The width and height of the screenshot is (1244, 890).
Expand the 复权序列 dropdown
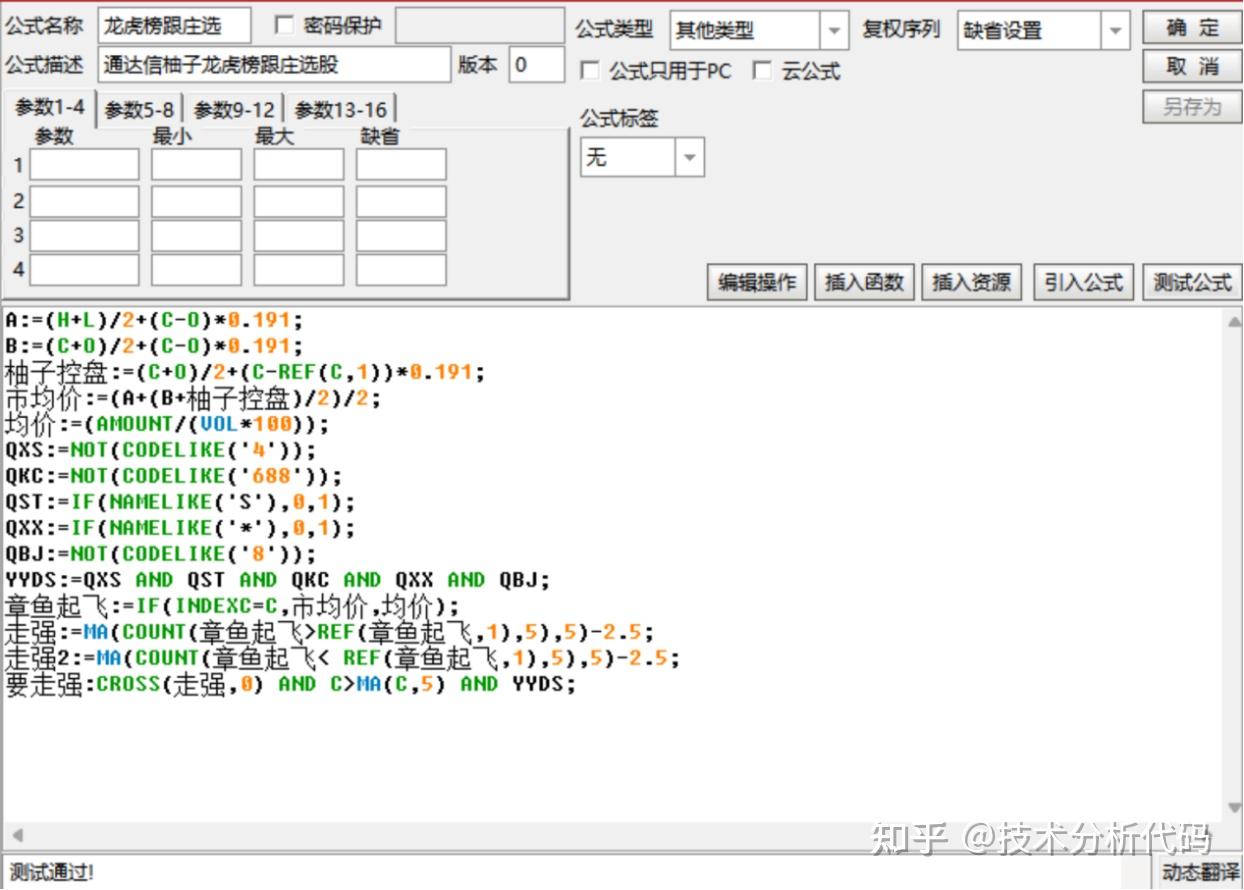point(1116,31)
